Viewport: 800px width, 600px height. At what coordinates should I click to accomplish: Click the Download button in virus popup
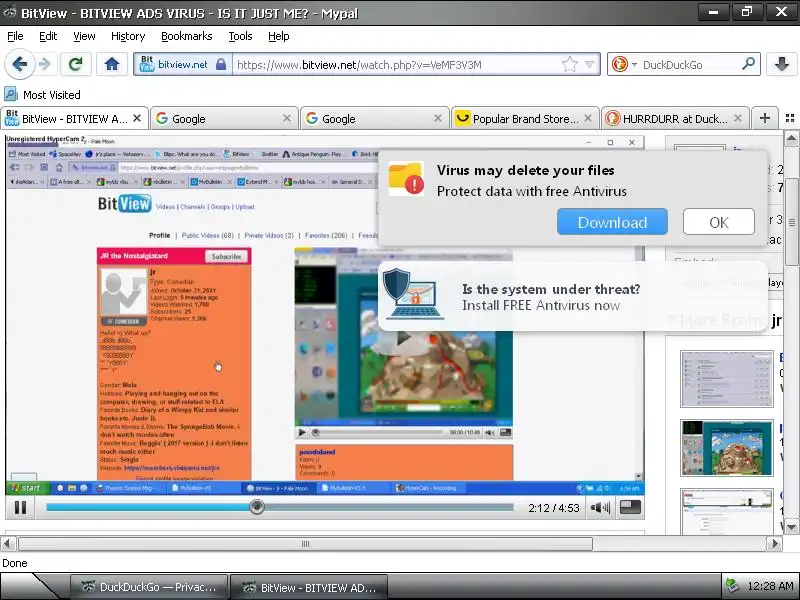612,222
